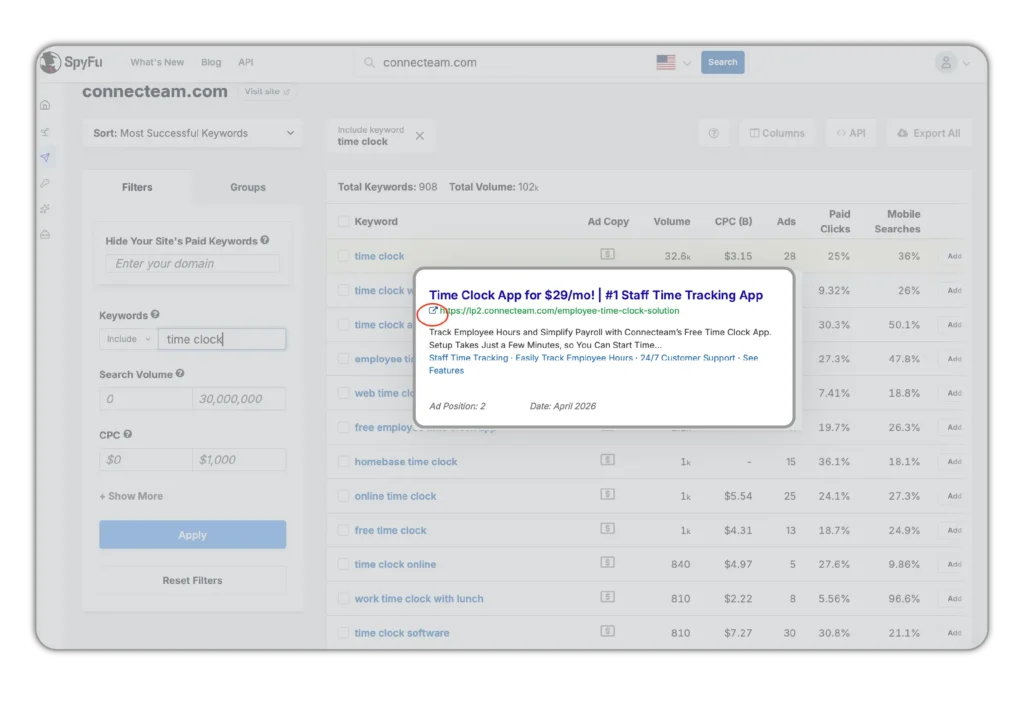Open the sparkle stars sidebar icon
This screenshot has width=1024, height=723.
[x=45, y=208]
